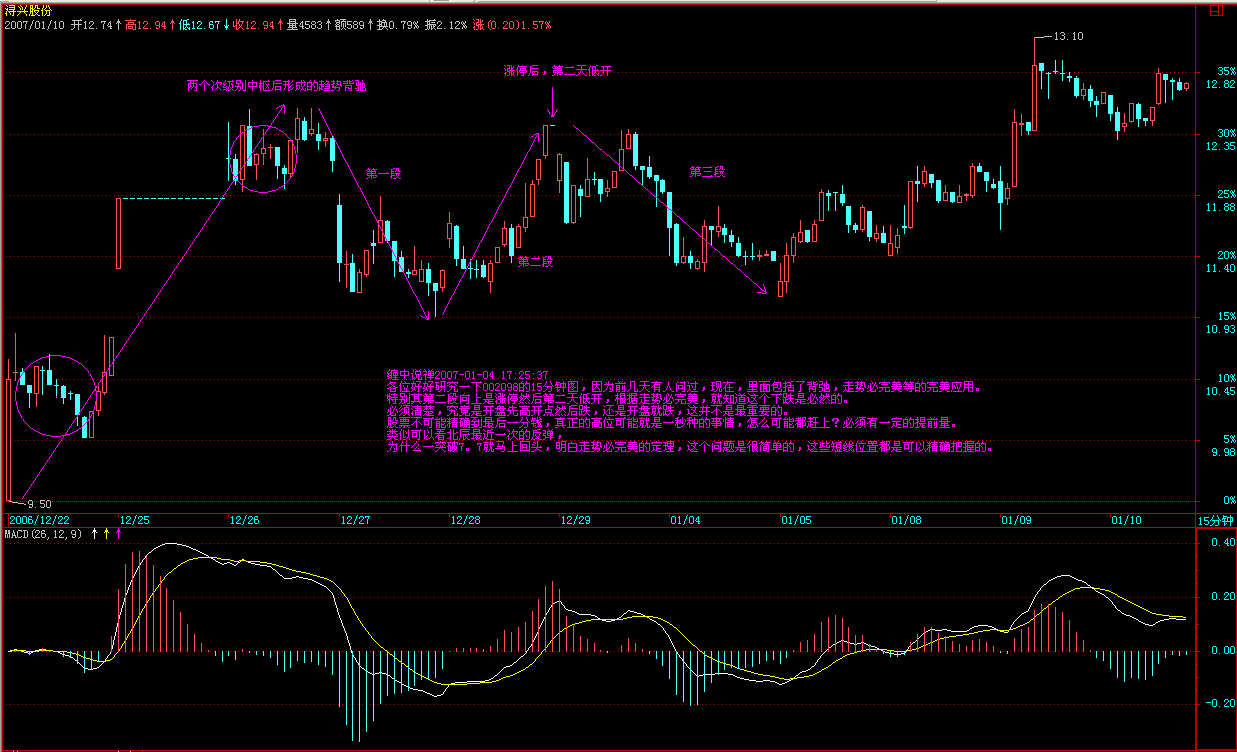
Task: Select the magenta down arrow under 涨停后 annotation
Action: [551, 102]
